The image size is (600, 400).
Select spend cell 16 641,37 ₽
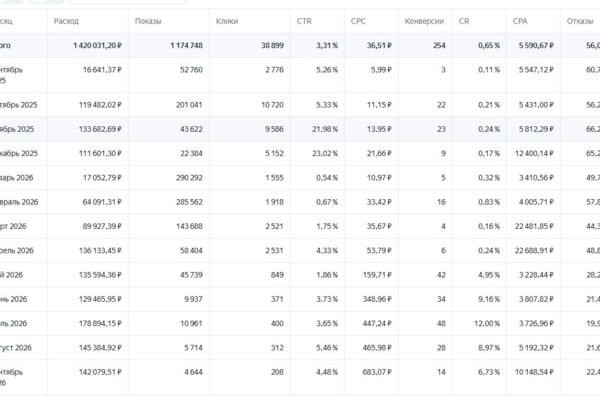tap(102, 70)
